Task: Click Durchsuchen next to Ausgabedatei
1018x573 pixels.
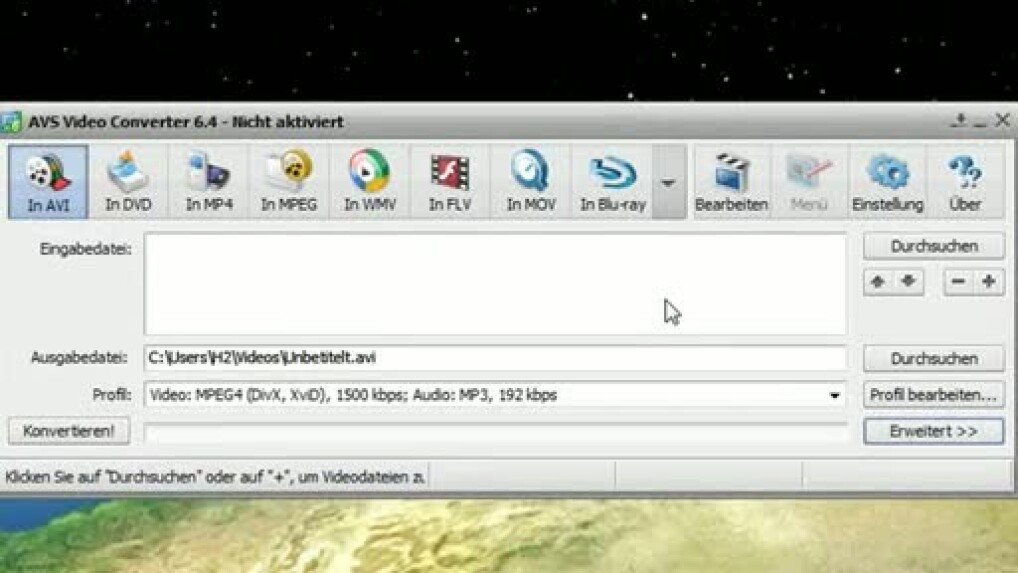Action: click(933, 358)
